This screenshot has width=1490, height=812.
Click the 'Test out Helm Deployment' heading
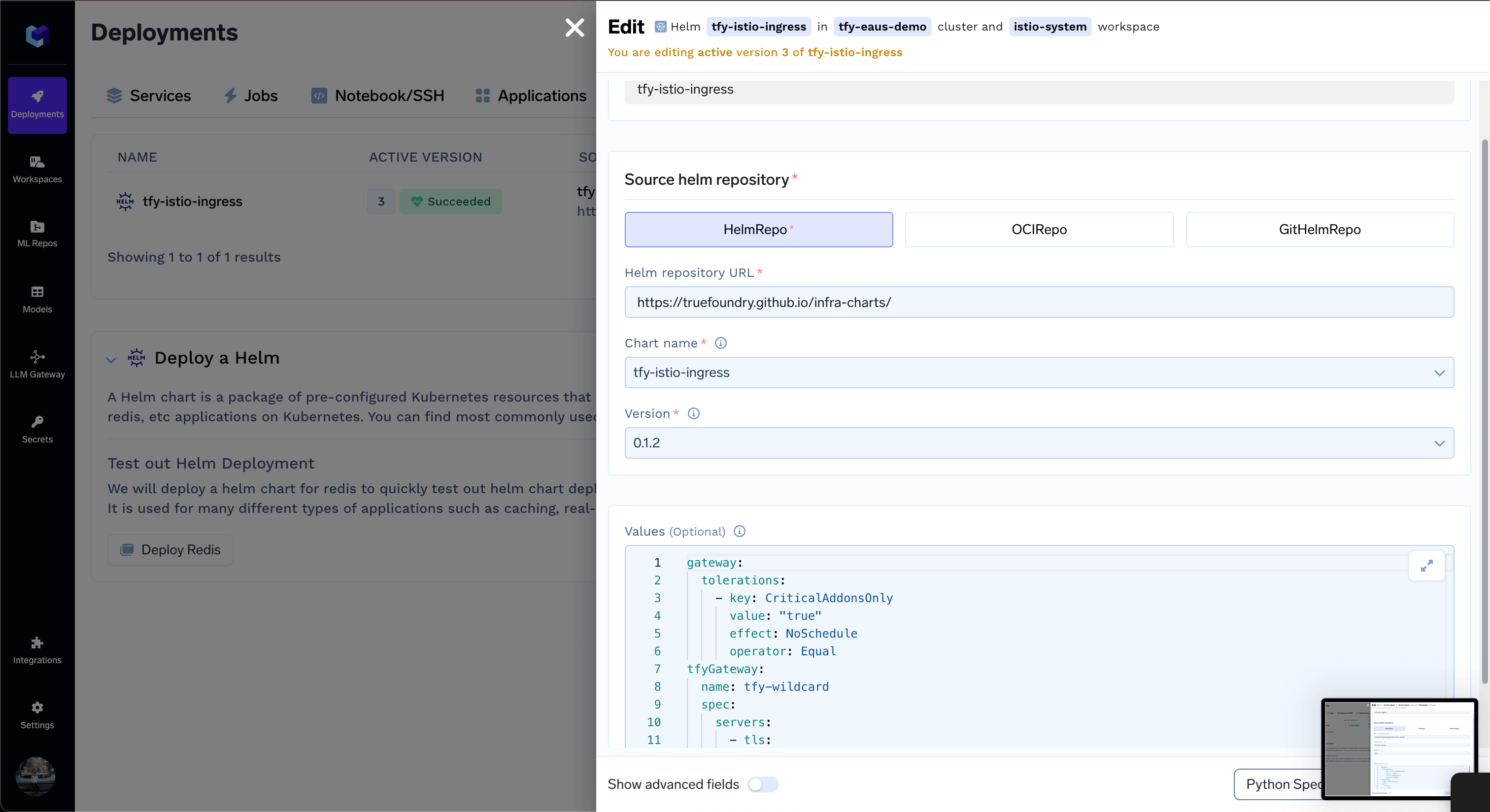210,463
